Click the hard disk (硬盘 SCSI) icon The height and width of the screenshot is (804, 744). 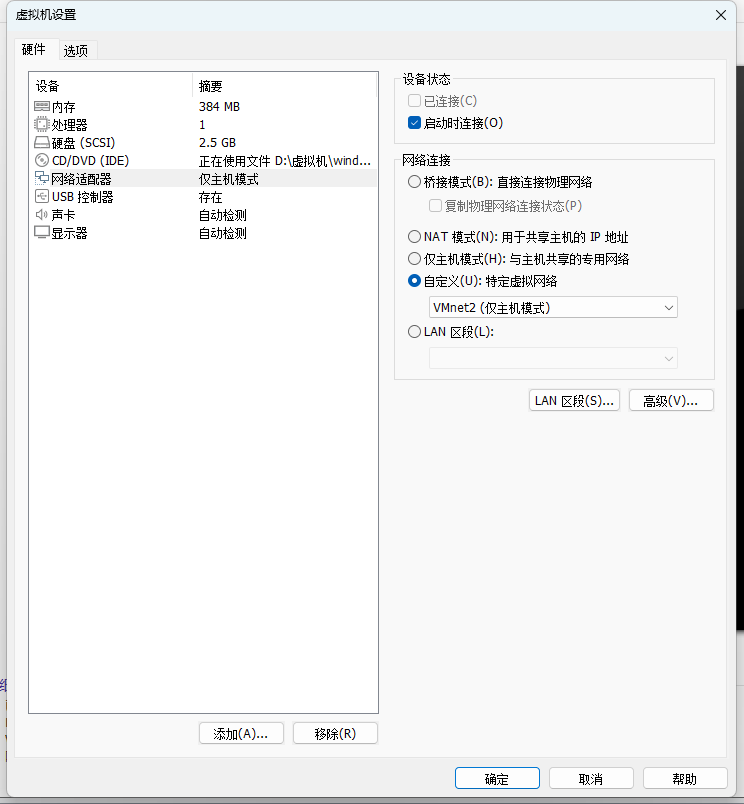pyautogui.click(x=42, y=143)
